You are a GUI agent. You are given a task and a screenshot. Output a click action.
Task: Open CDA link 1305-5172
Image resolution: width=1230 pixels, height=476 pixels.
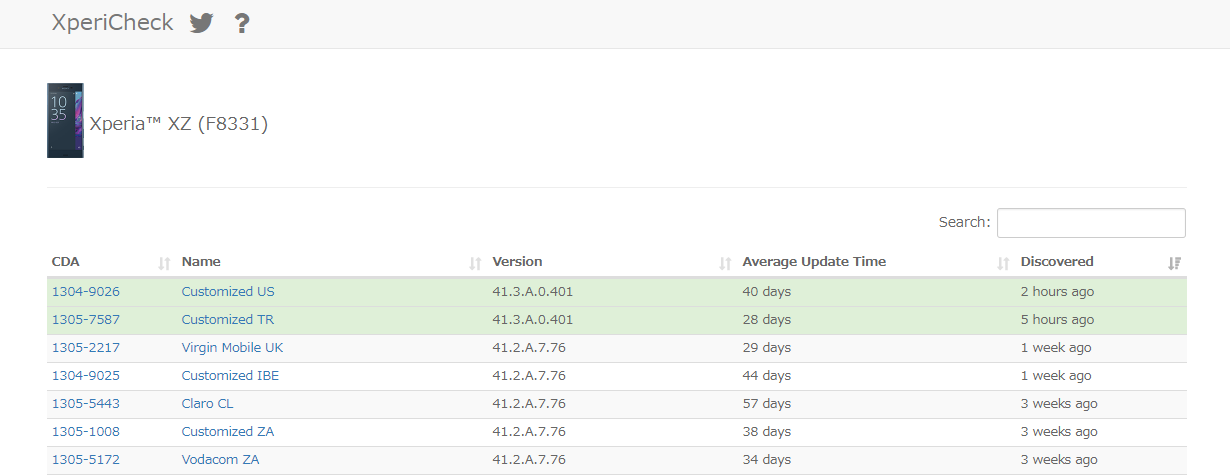[86, 460]
